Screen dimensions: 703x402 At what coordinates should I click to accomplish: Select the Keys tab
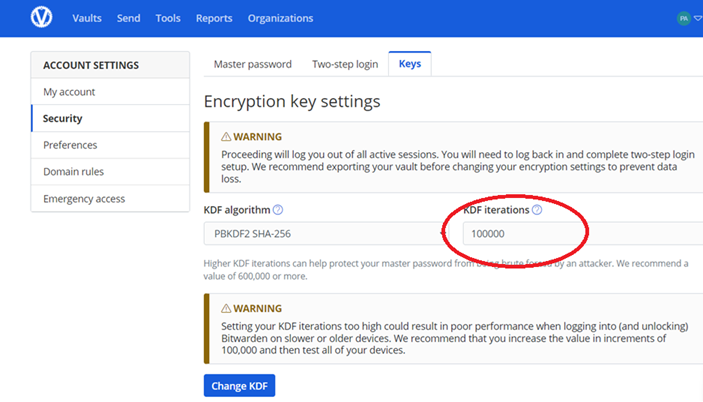(x=410, y=64)
